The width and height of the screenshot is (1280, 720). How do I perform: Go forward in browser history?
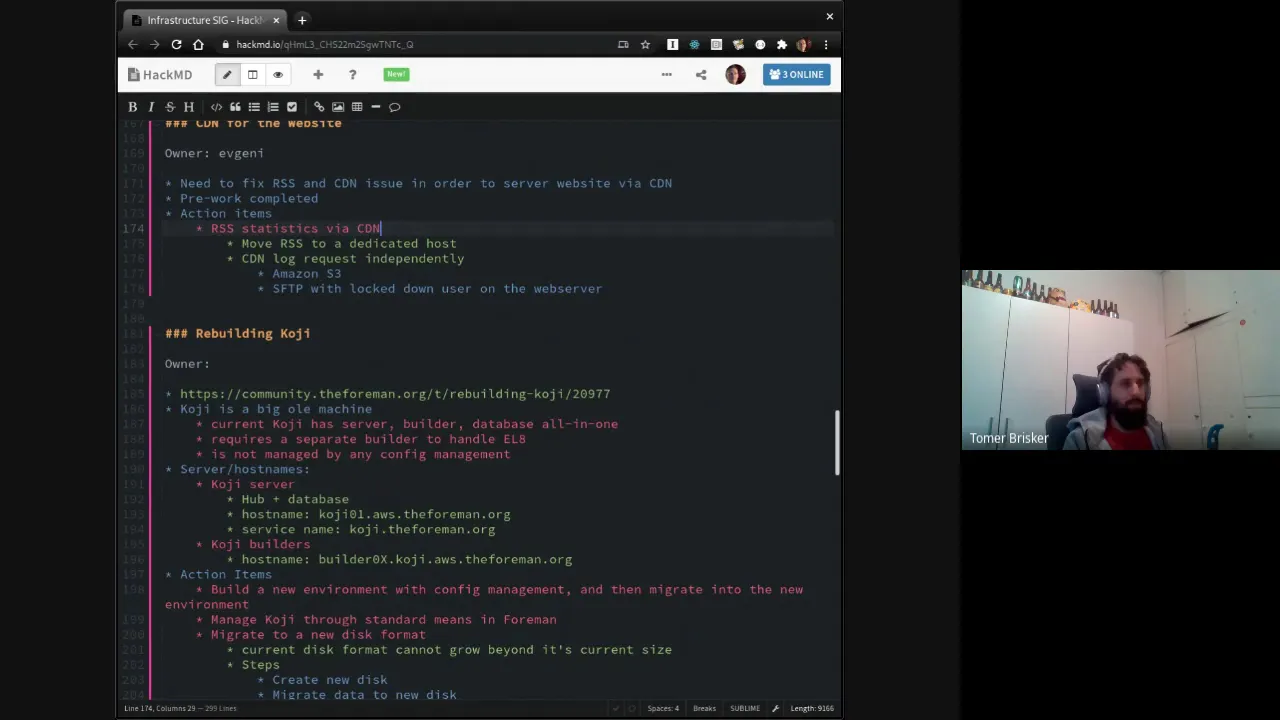click(x=154, y=44)
